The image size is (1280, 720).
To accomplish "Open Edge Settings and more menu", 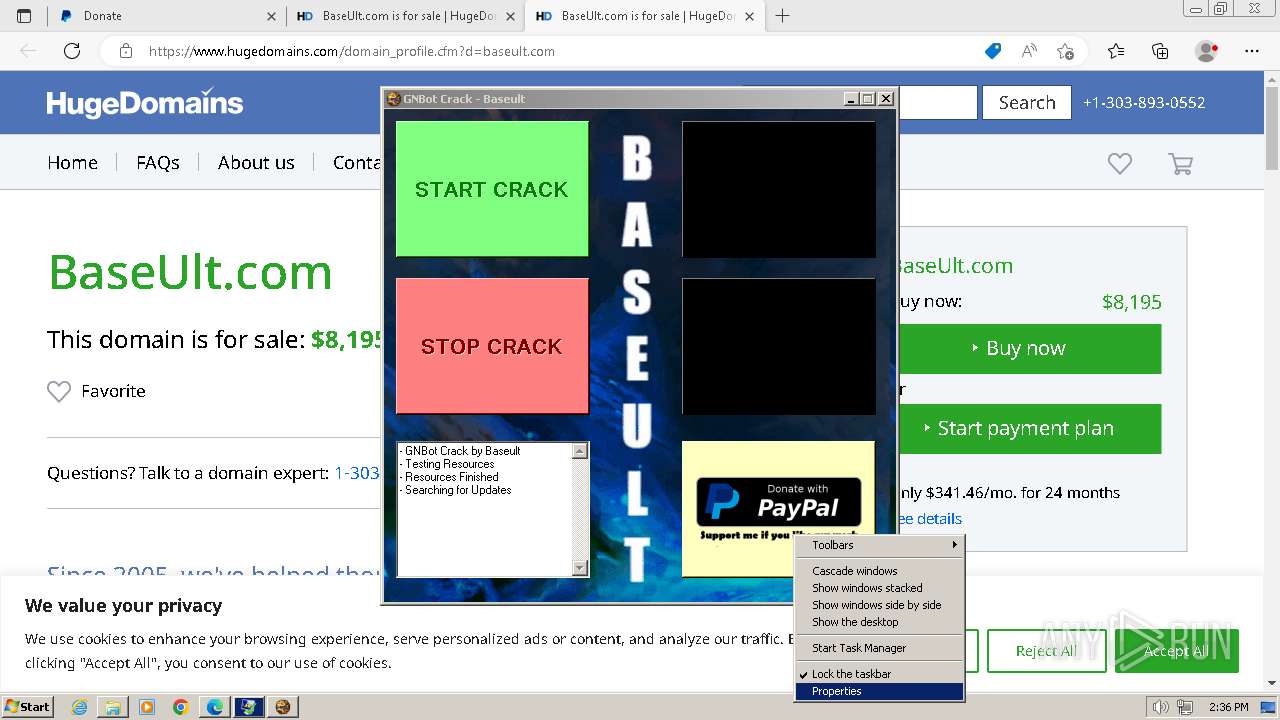I will pyautogui.click(x=1252, y=51).
